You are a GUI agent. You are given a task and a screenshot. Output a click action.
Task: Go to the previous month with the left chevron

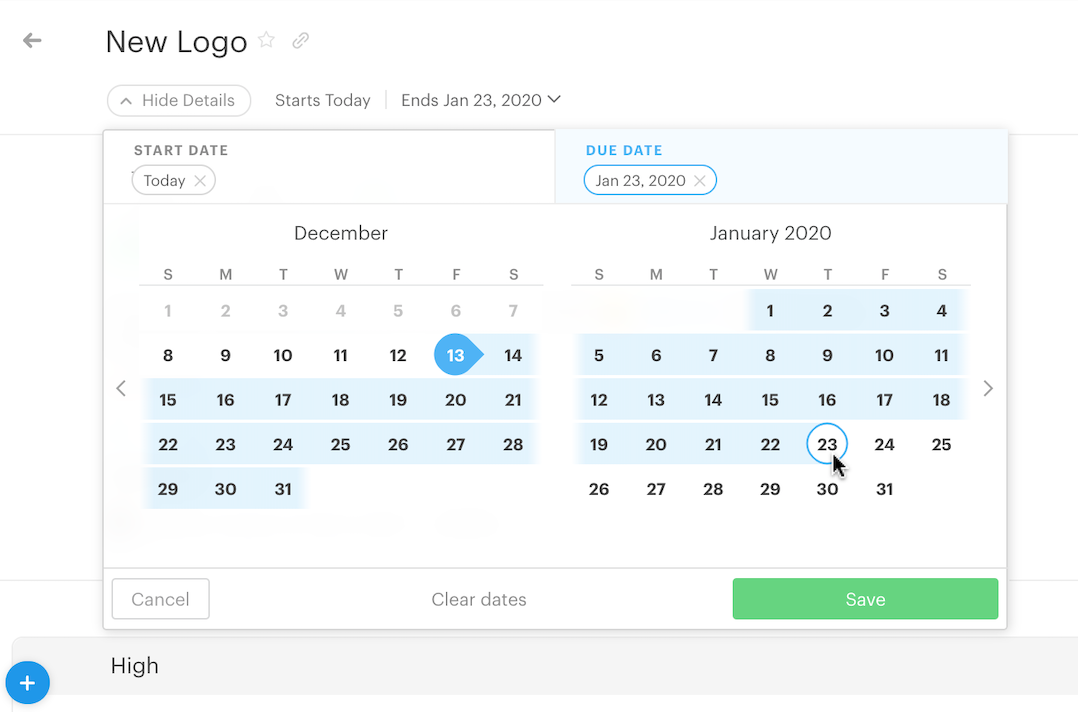click(121, 388)
